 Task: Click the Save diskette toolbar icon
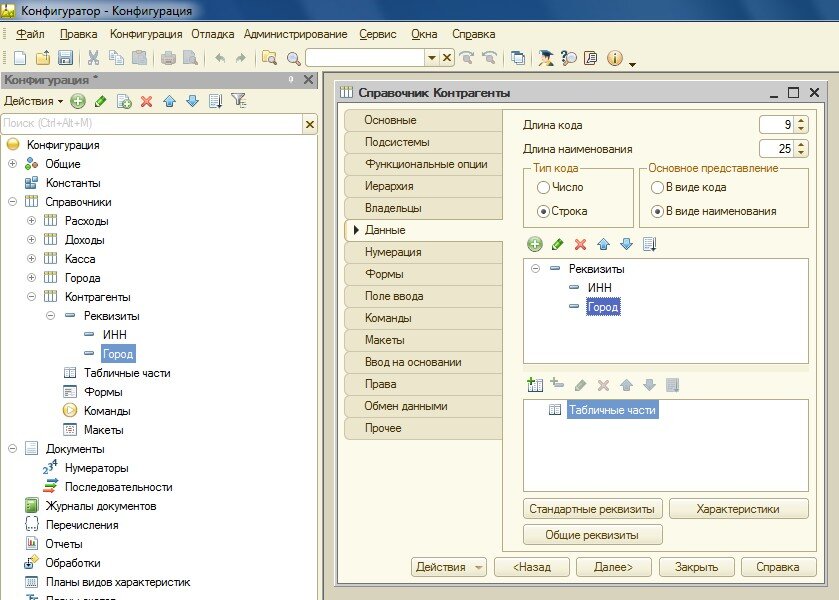(x=65, y=58)
